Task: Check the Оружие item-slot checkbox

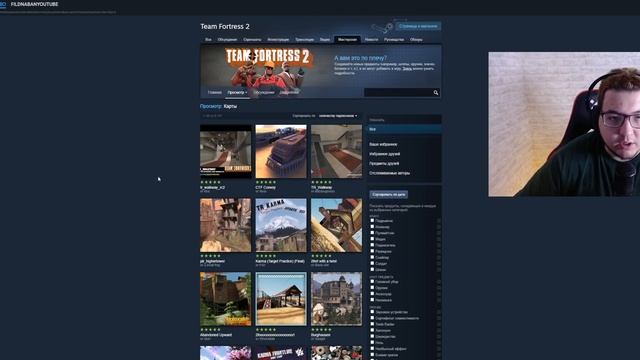Action: [x=372, y=287]
